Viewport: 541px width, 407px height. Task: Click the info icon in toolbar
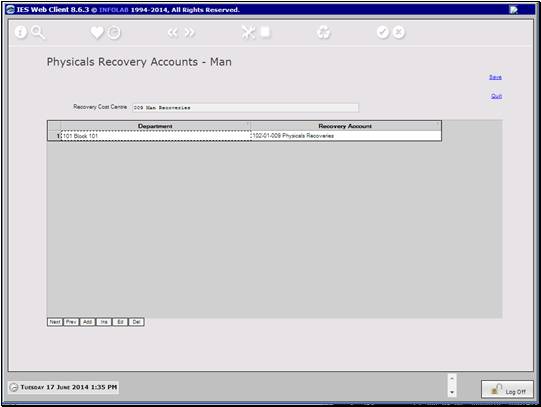(x=21, y=32)
